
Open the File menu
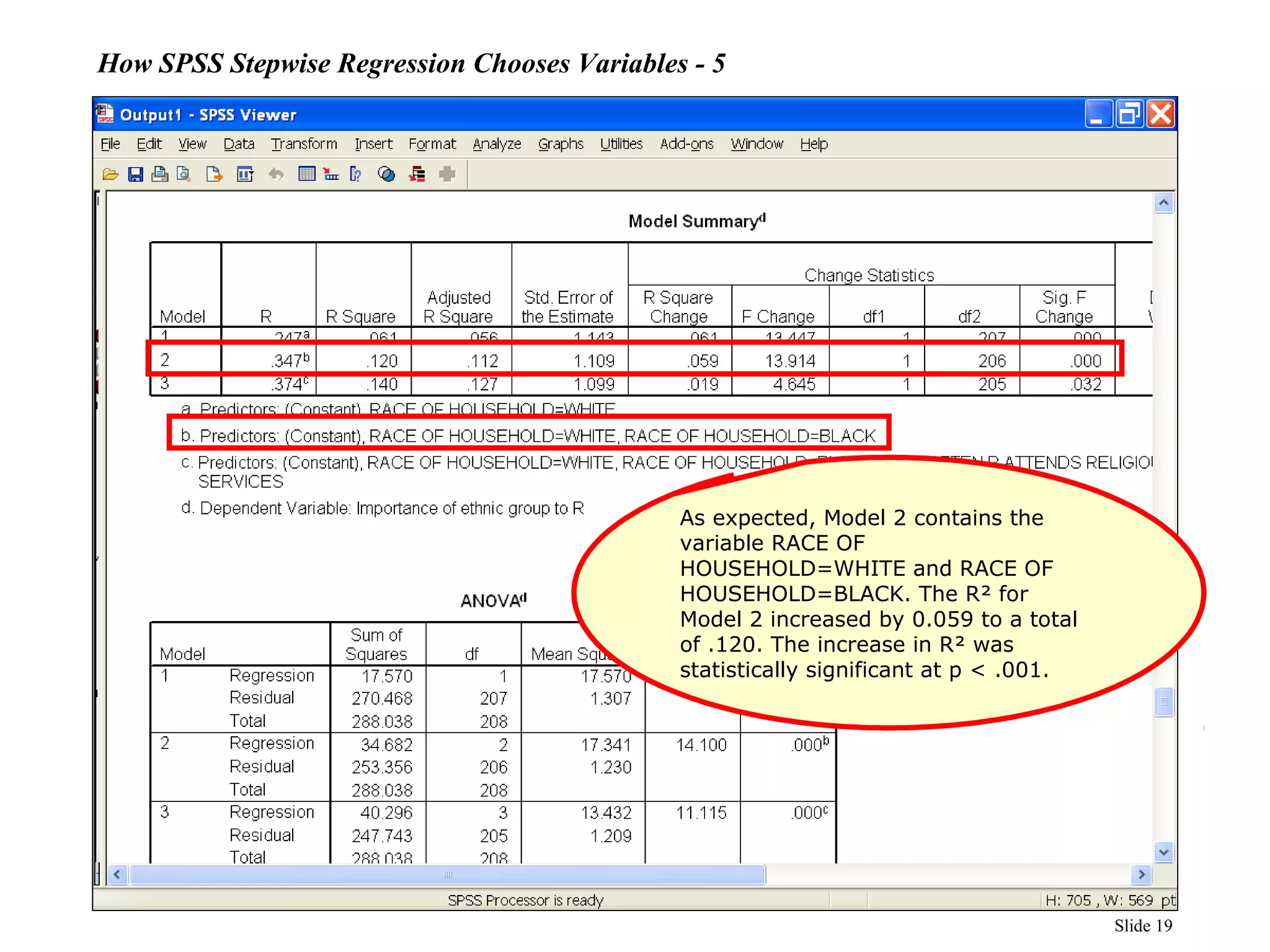(110, 144)
